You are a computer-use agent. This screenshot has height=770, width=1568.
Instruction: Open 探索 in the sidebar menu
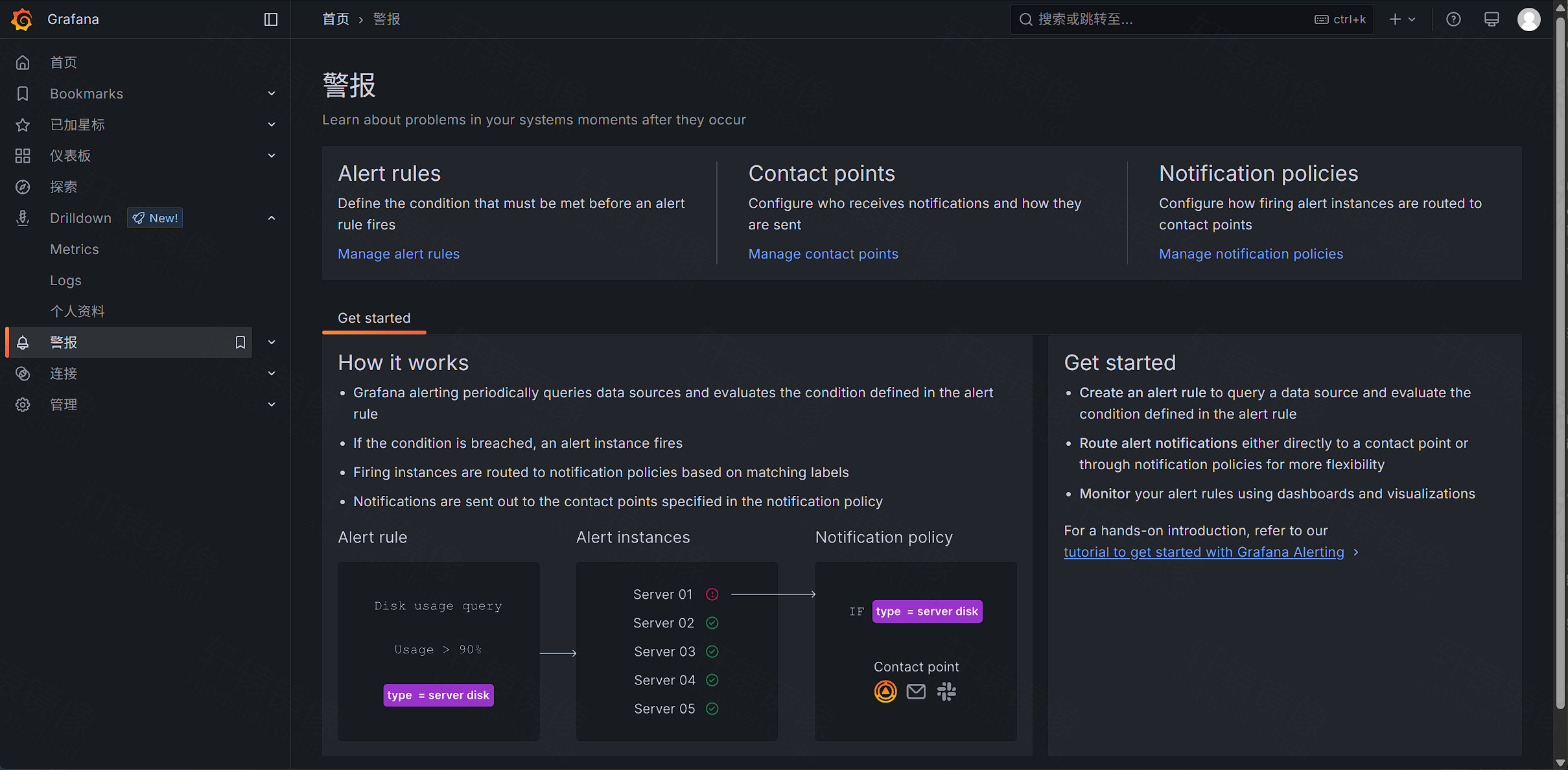64,187
